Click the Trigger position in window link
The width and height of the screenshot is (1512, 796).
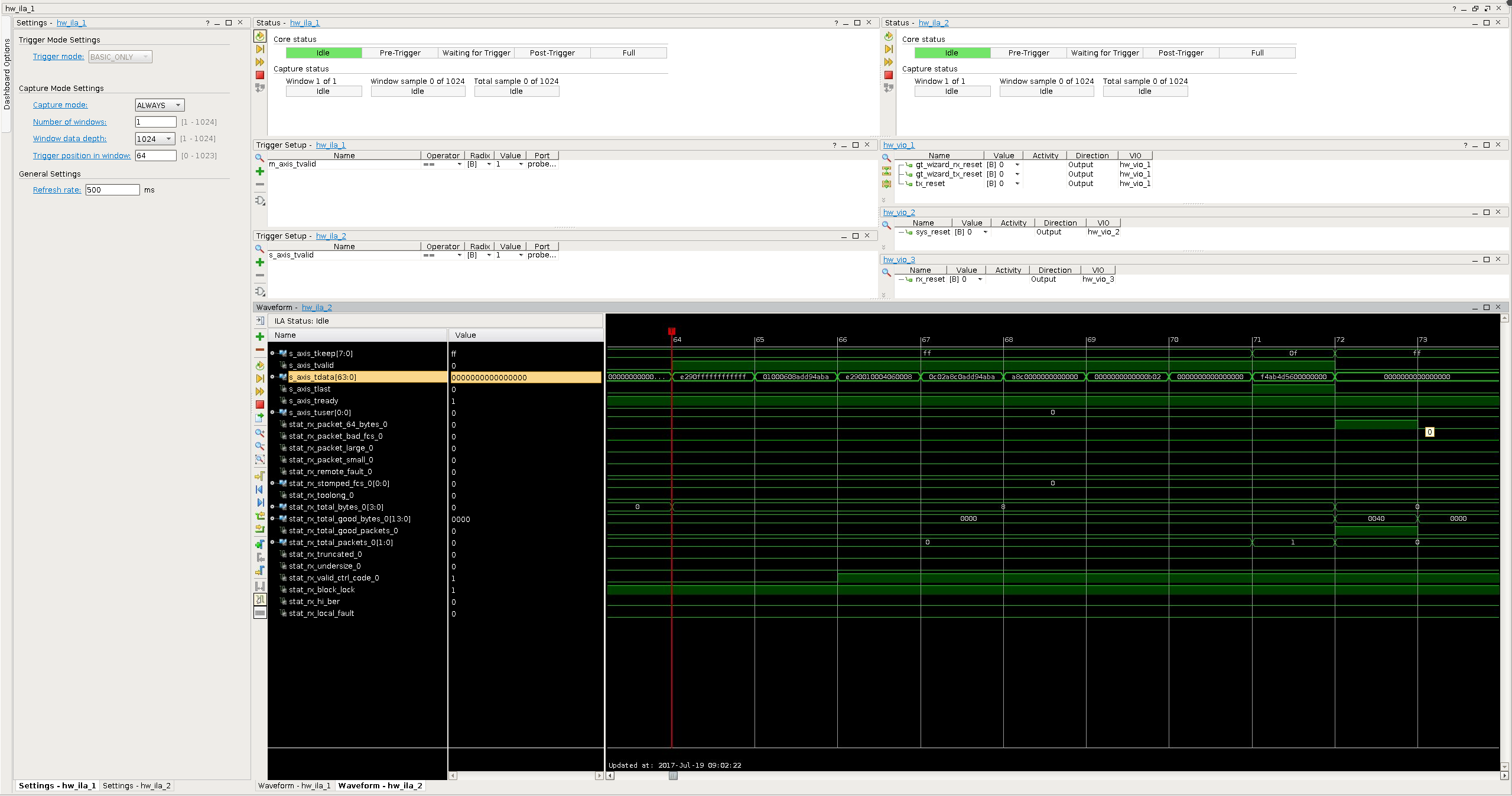(82, 156)
